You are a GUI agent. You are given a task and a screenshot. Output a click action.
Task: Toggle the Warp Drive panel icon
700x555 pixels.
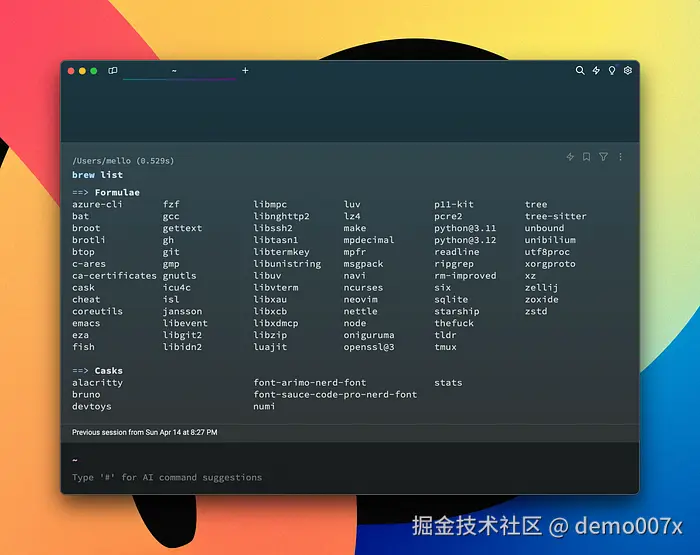click(112, 71)
